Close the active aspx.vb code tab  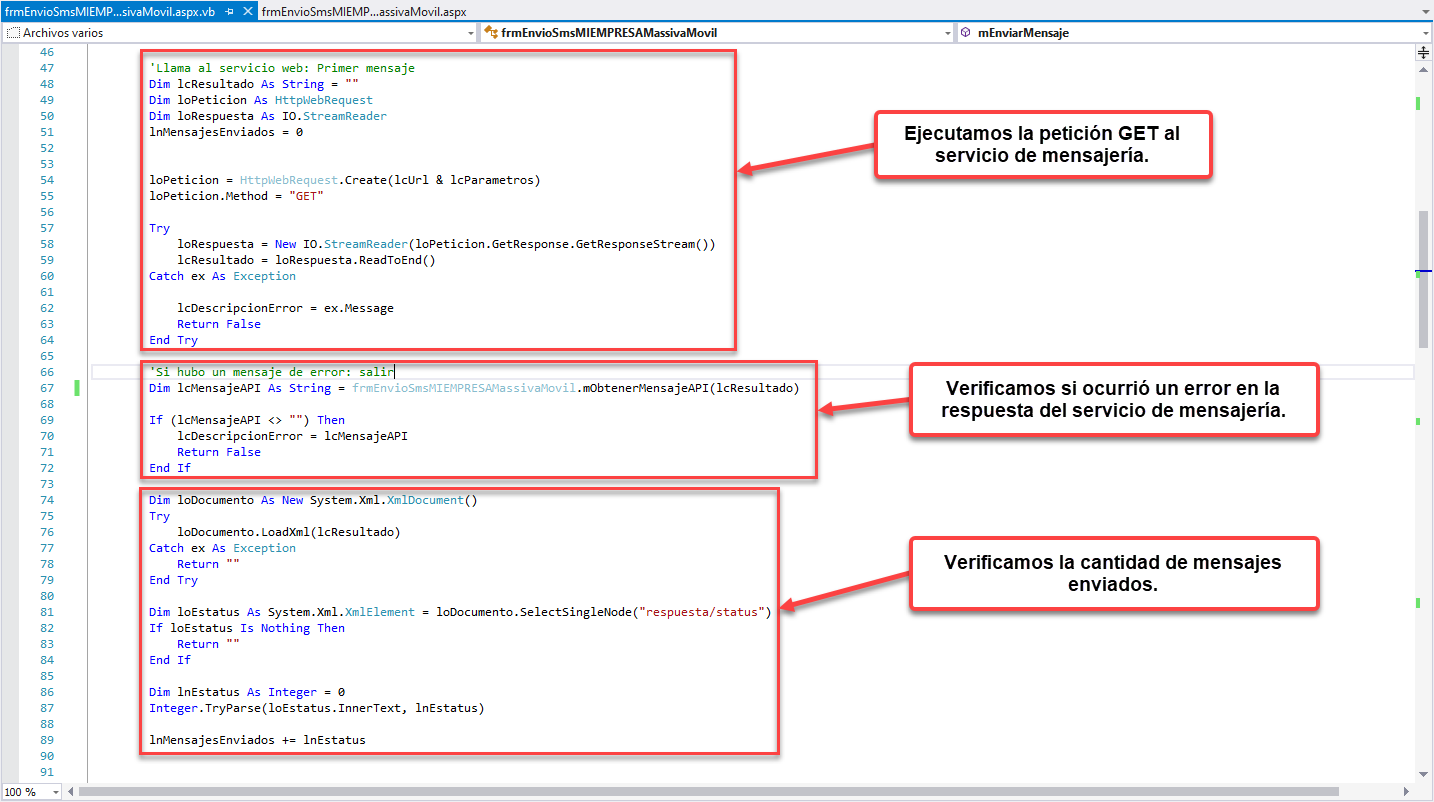tap(247, 11)
